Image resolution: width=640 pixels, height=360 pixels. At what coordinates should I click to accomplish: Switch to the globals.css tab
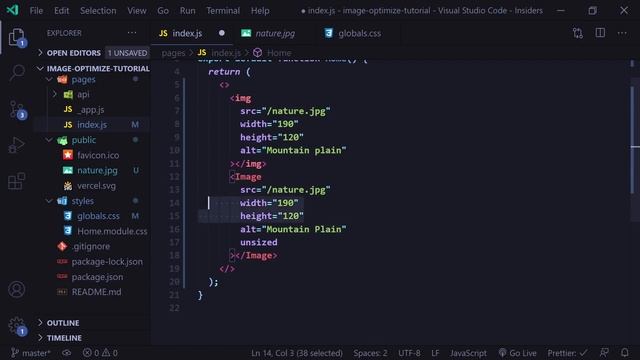[x=359, y=33]
